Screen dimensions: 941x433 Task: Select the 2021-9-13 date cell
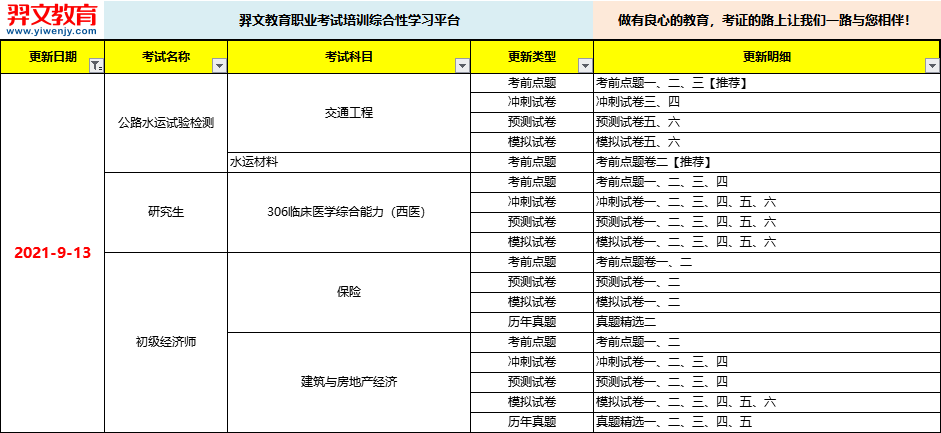(52, 252)
